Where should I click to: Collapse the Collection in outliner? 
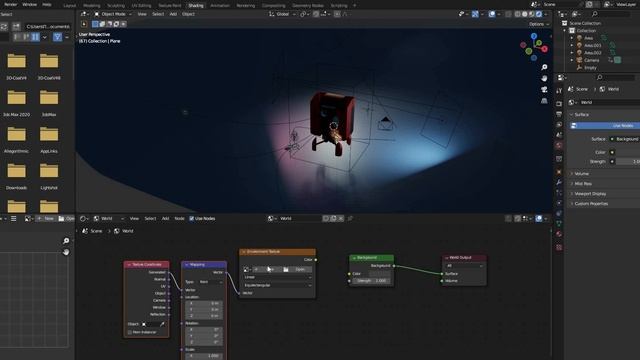[x=565, y=31]
